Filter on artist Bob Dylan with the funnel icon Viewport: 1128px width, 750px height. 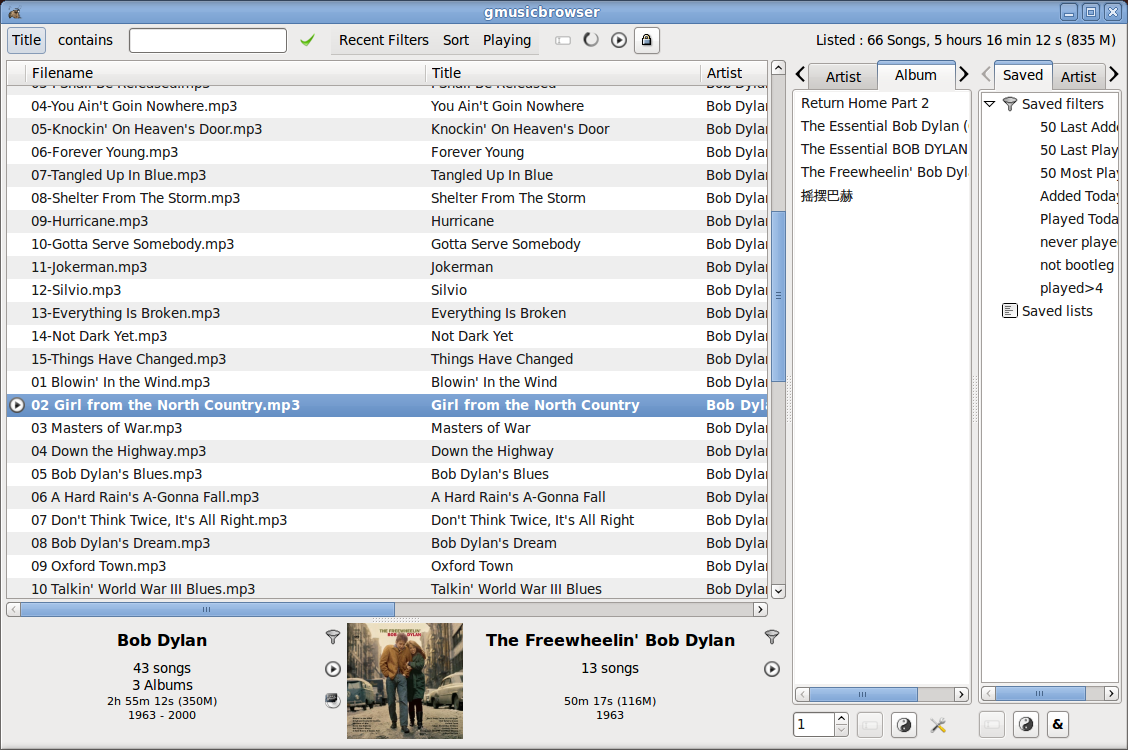[x=332, y=637]
